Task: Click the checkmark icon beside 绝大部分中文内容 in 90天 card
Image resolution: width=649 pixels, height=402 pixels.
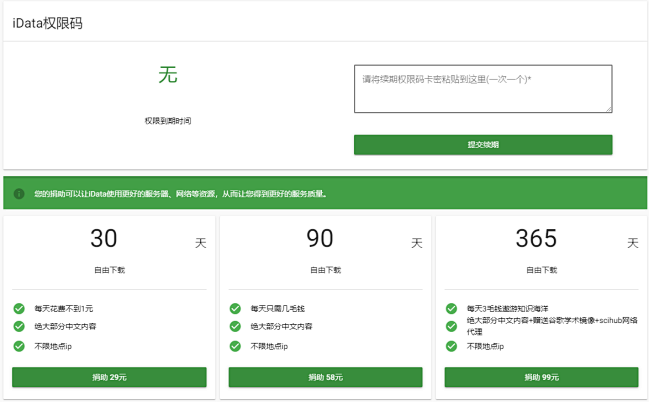Action: click(x=235, y=326)
